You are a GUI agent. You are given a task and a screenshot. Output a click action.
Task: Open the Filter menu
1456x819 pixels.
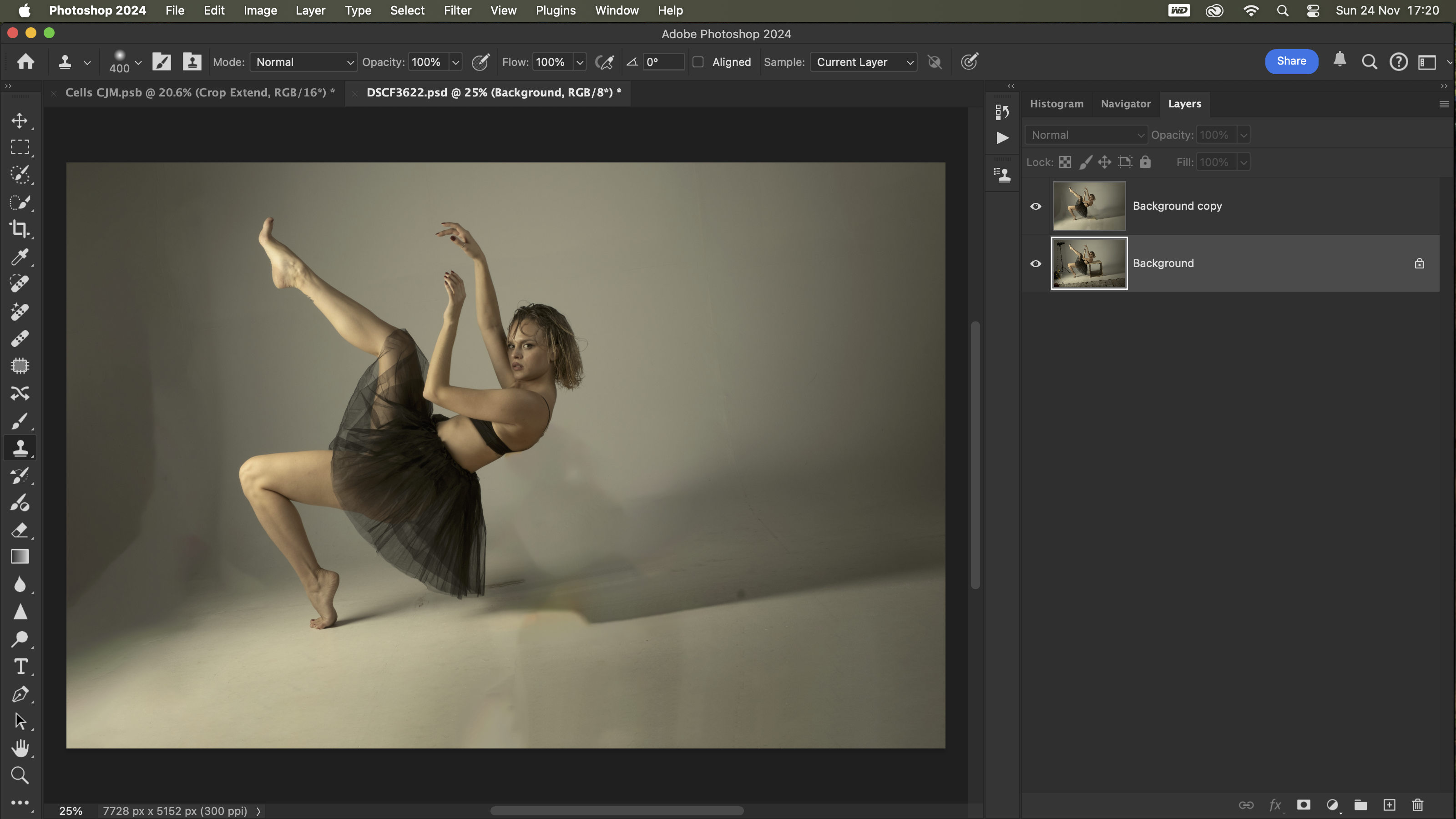point(457,10)
